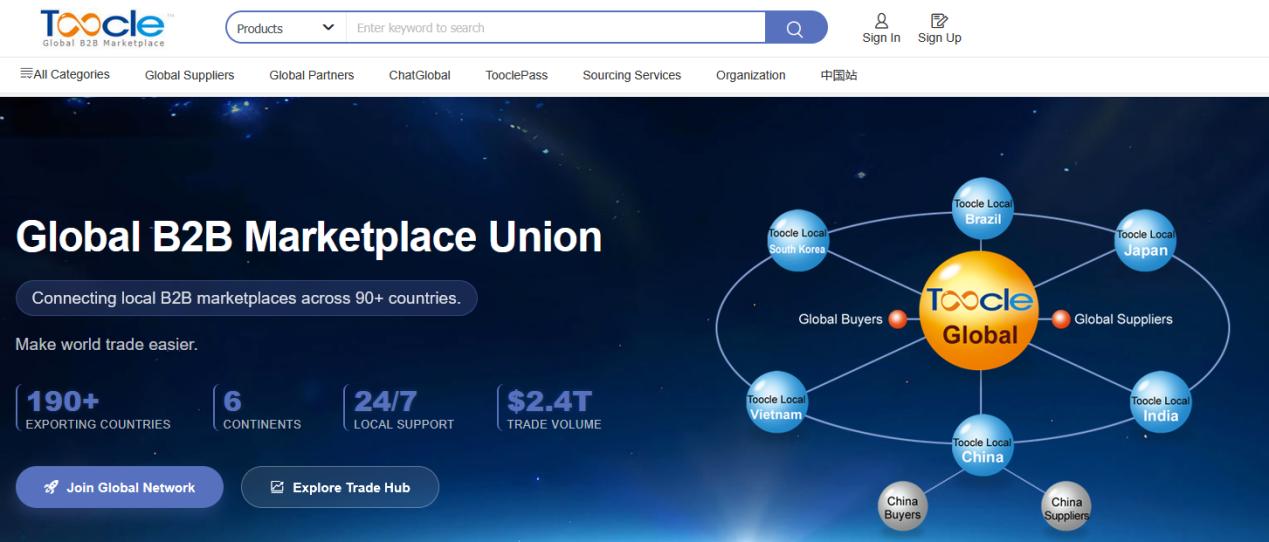Open the Global Partners menu item
The image size is (1269, 542).
click(311, 75)
